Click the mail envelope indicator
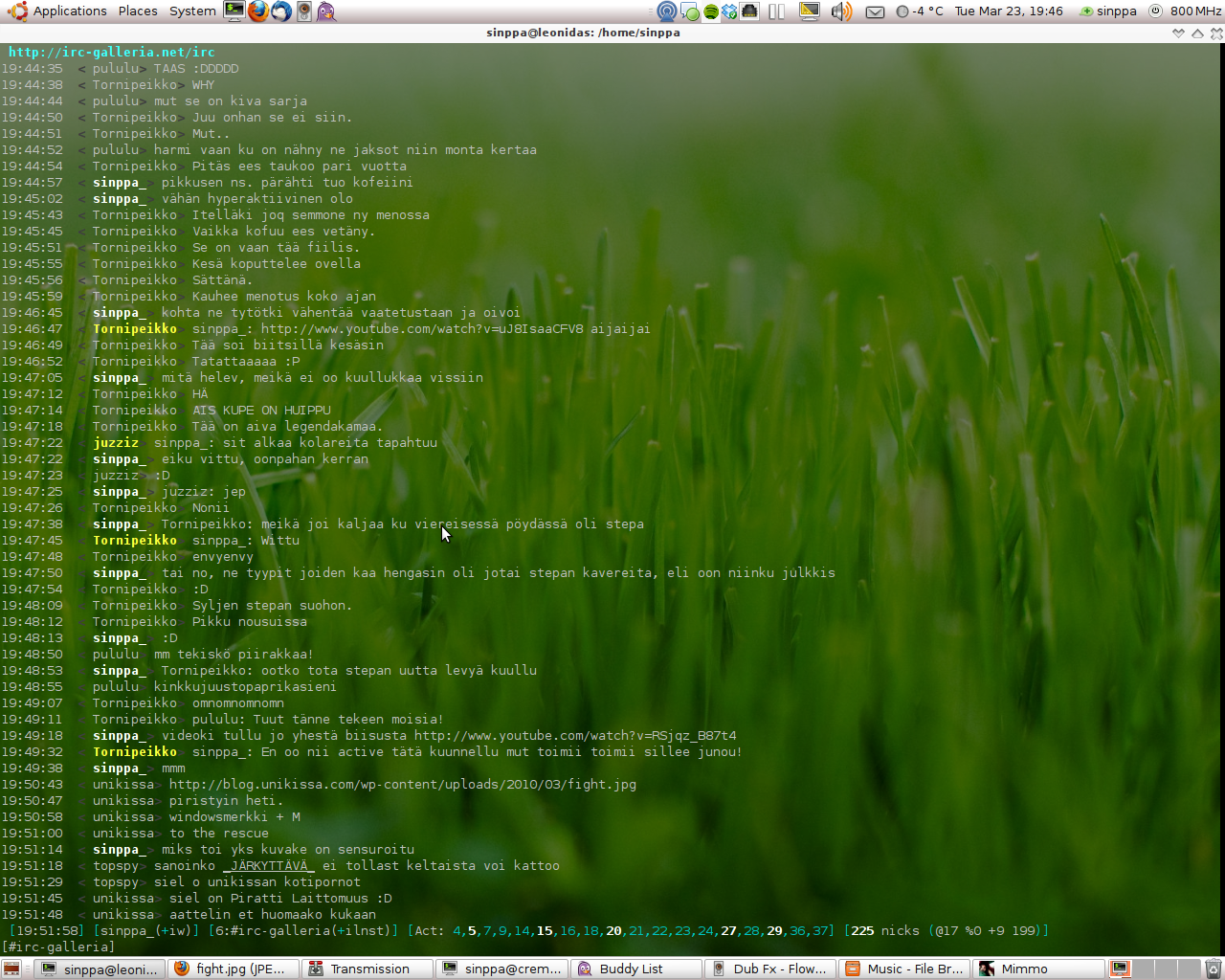This screenshot has height=980, width=1225. pos(875,11)
